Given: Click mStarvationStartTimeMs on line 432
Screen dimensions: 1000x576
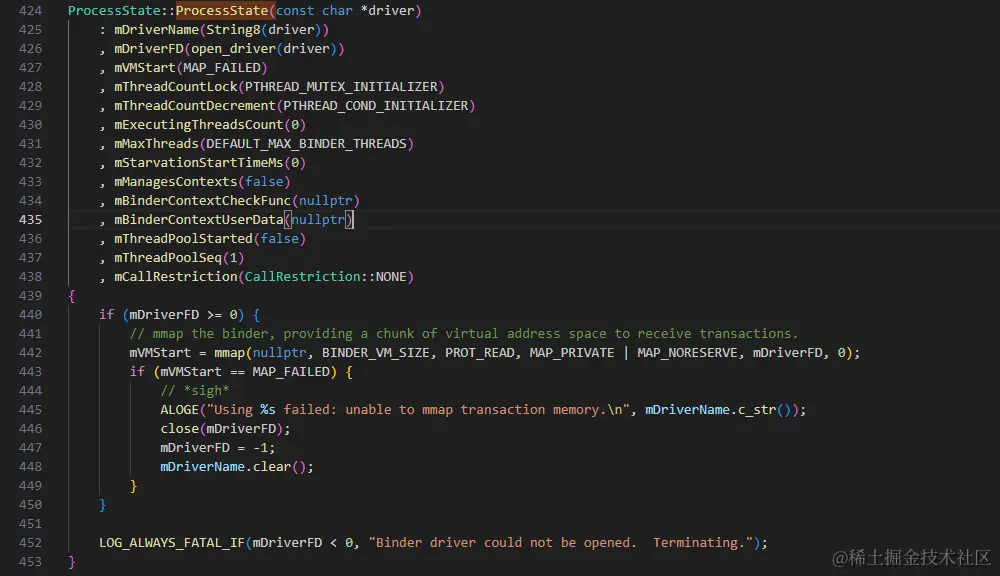Looking at the screenshot, I should [198, 163].
